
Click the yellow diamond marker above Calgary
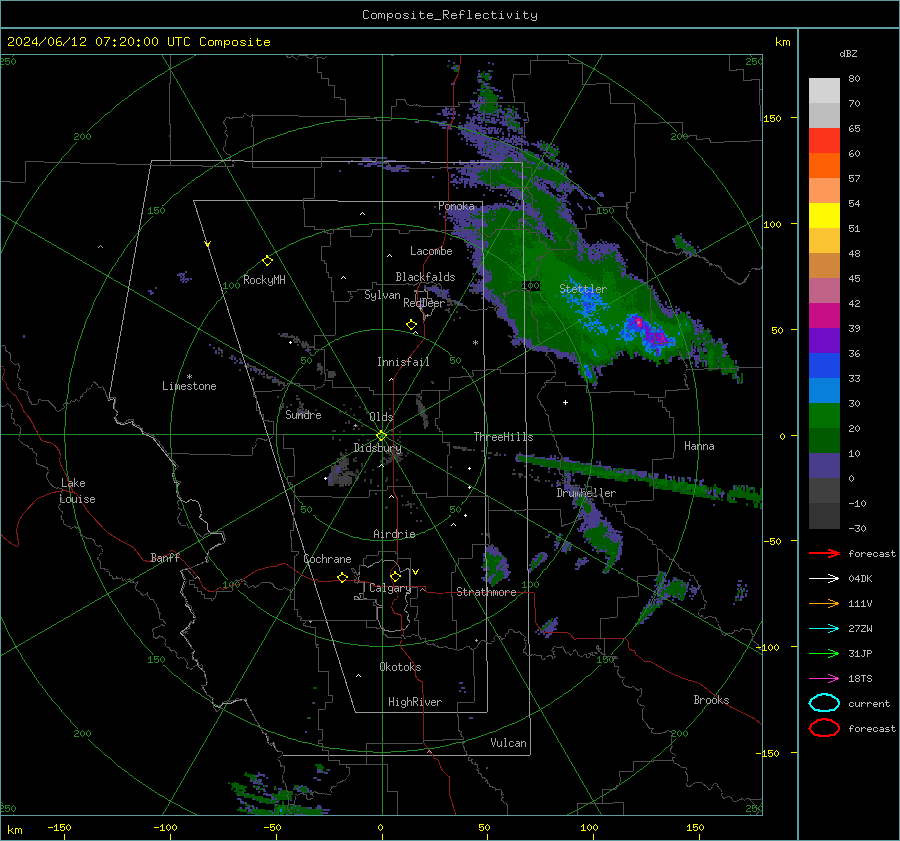pyautogui.click(x=395, y=576)
